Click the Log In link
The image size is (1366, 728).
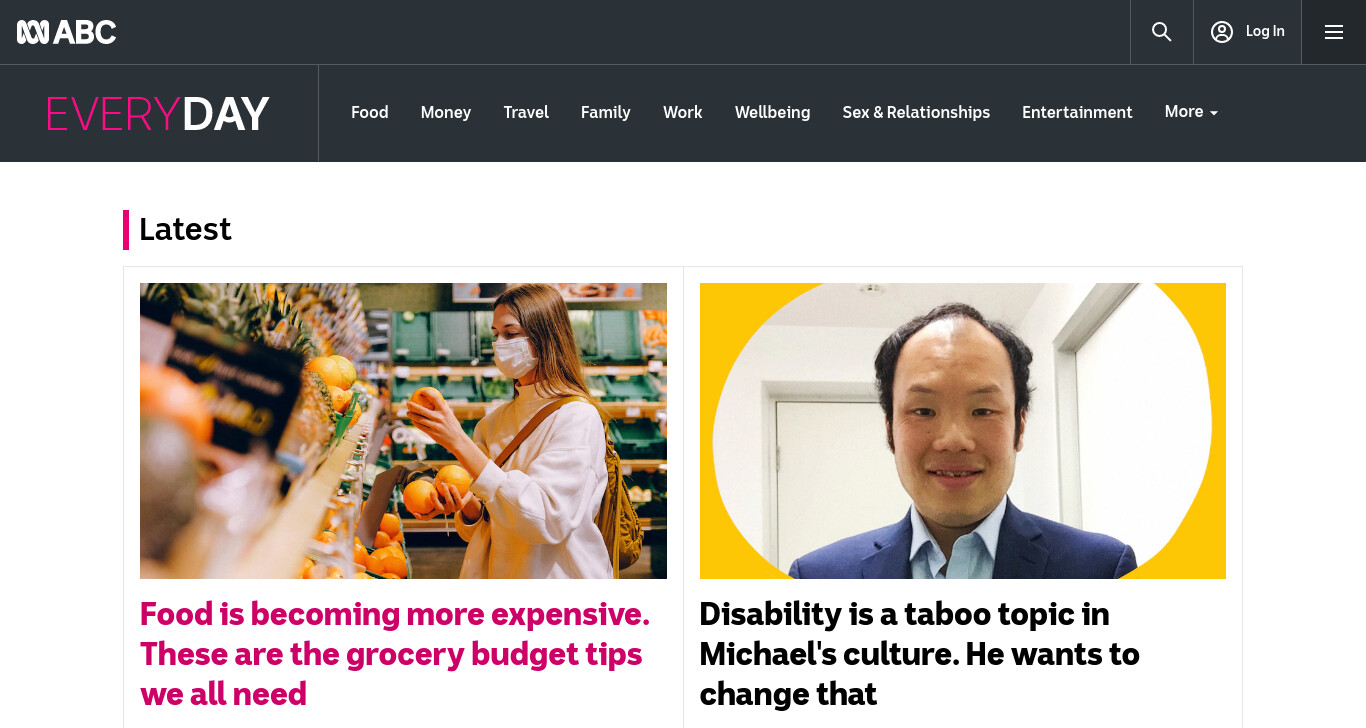[x=1265, y=32]
